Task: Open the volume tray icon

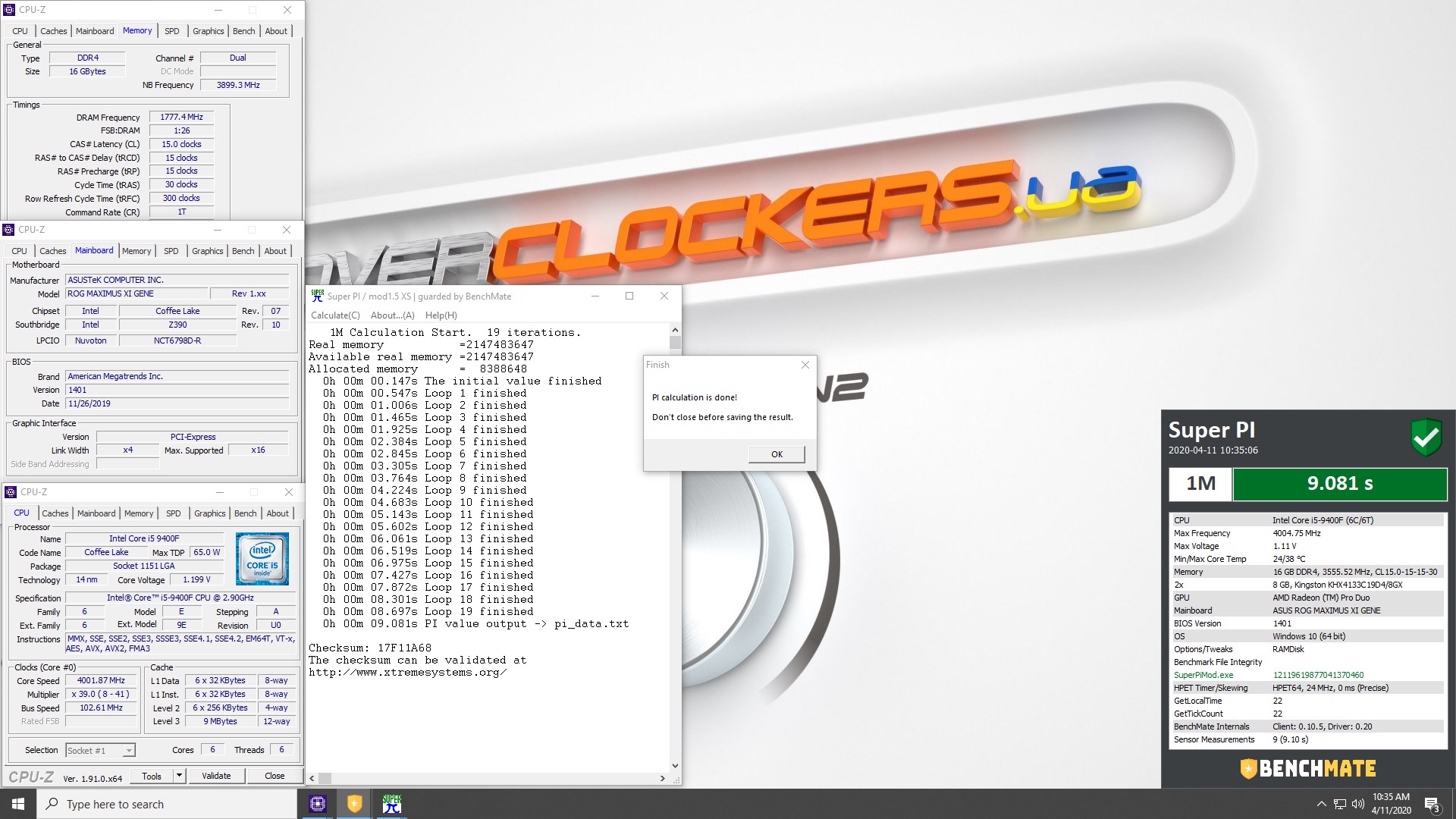Action: click(x=1357, y=804)
